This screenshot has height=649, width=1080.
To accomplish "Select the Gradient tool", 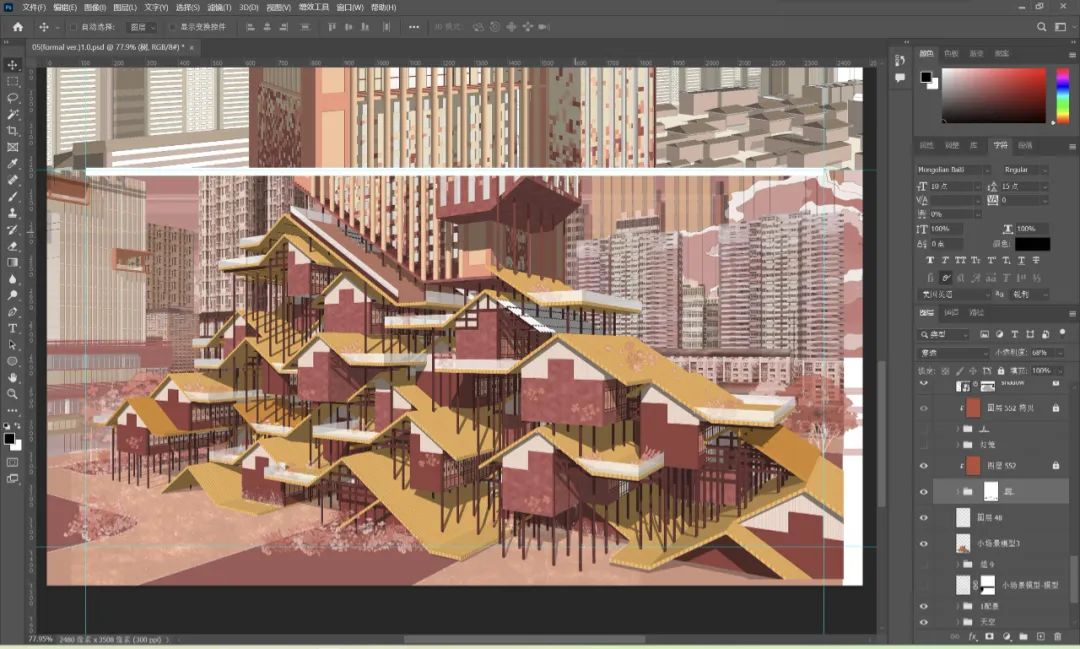I will [12, 262].
